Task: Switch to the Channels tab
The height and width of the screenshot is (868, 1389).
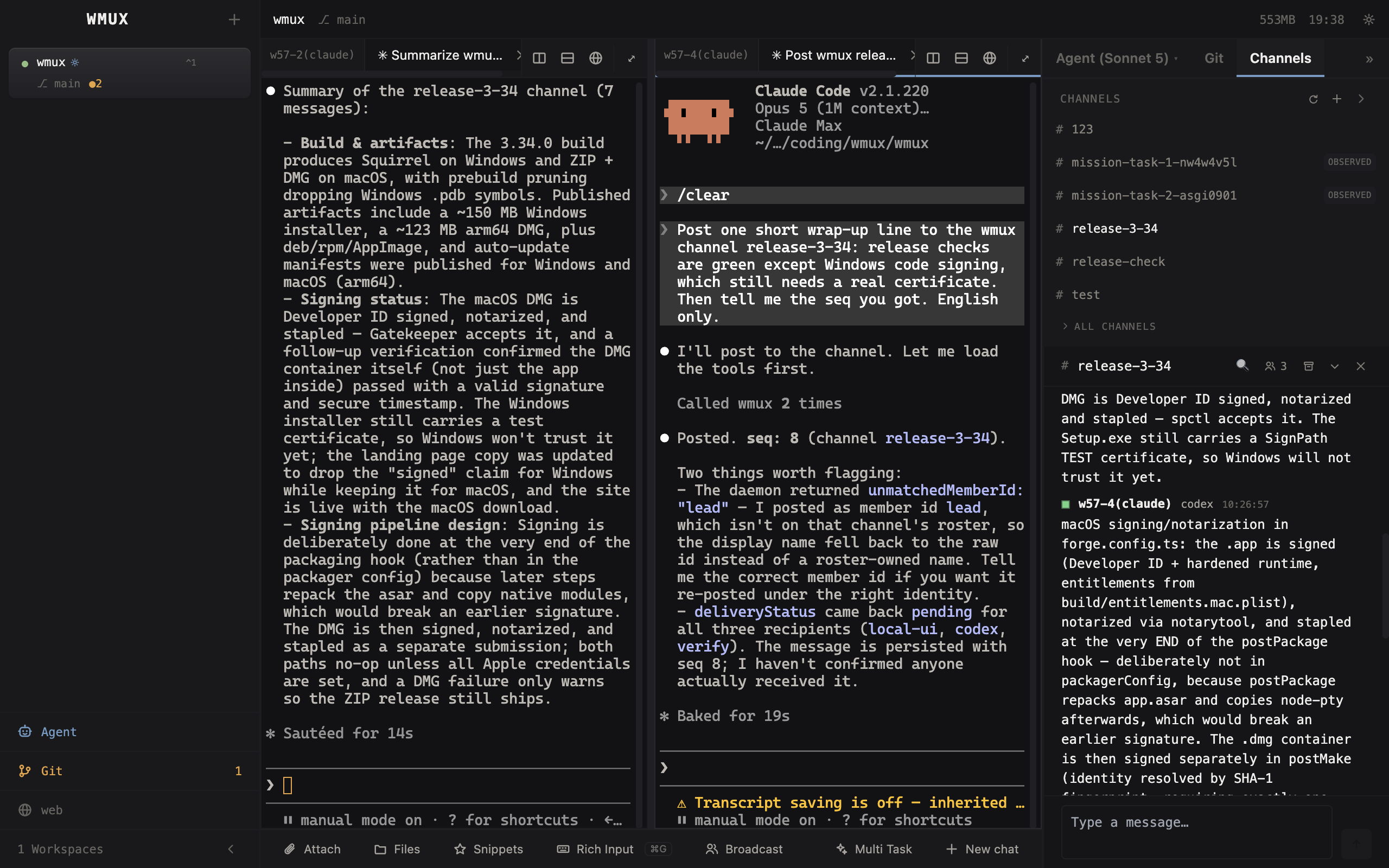Action: tap(1280, 58)
